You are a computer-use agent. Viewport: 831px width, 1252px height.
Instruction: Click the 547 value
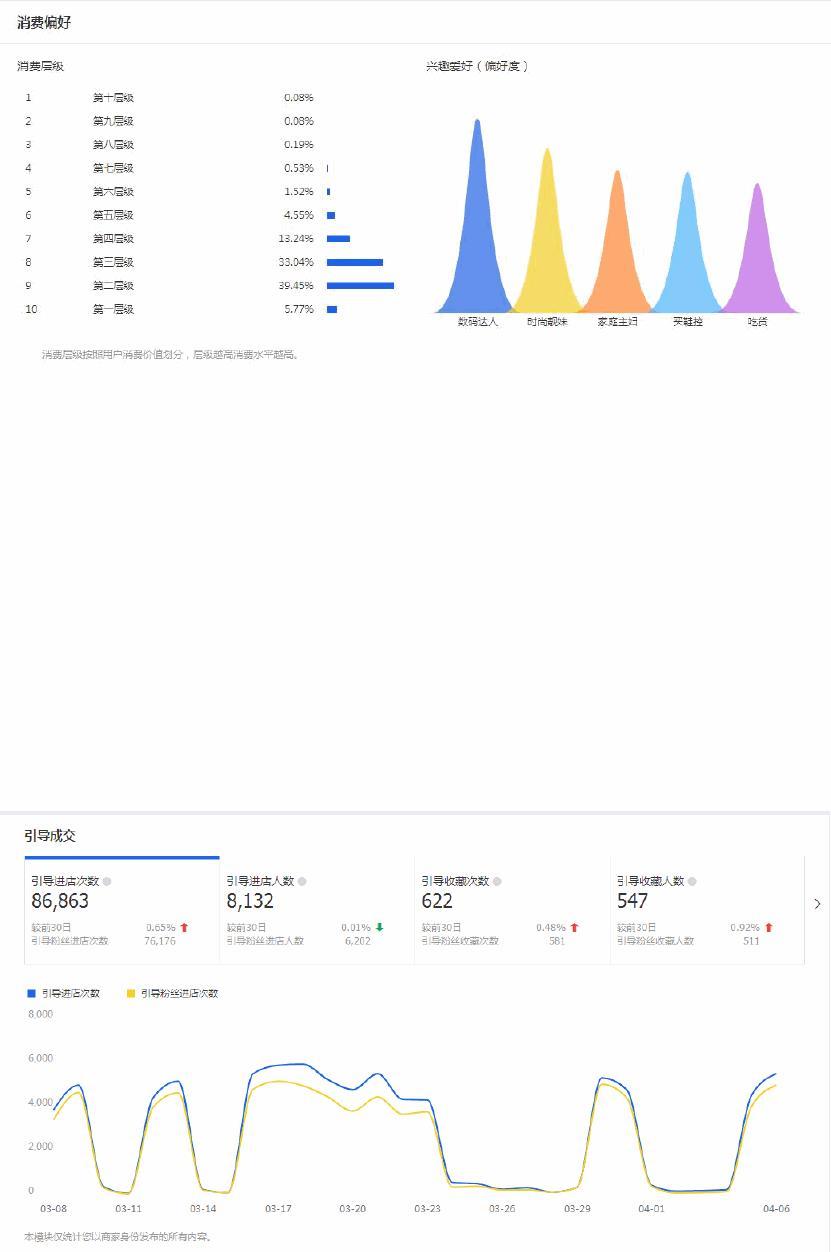(632, 901)
